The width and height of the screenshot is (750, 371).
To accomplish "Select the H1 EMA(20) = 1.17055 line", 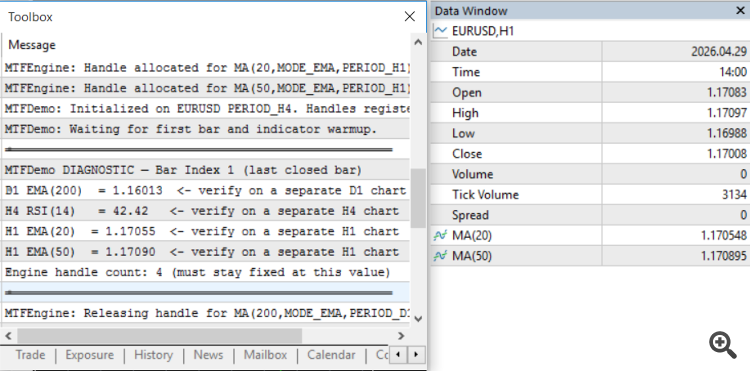I will click(x=206, y=231).
